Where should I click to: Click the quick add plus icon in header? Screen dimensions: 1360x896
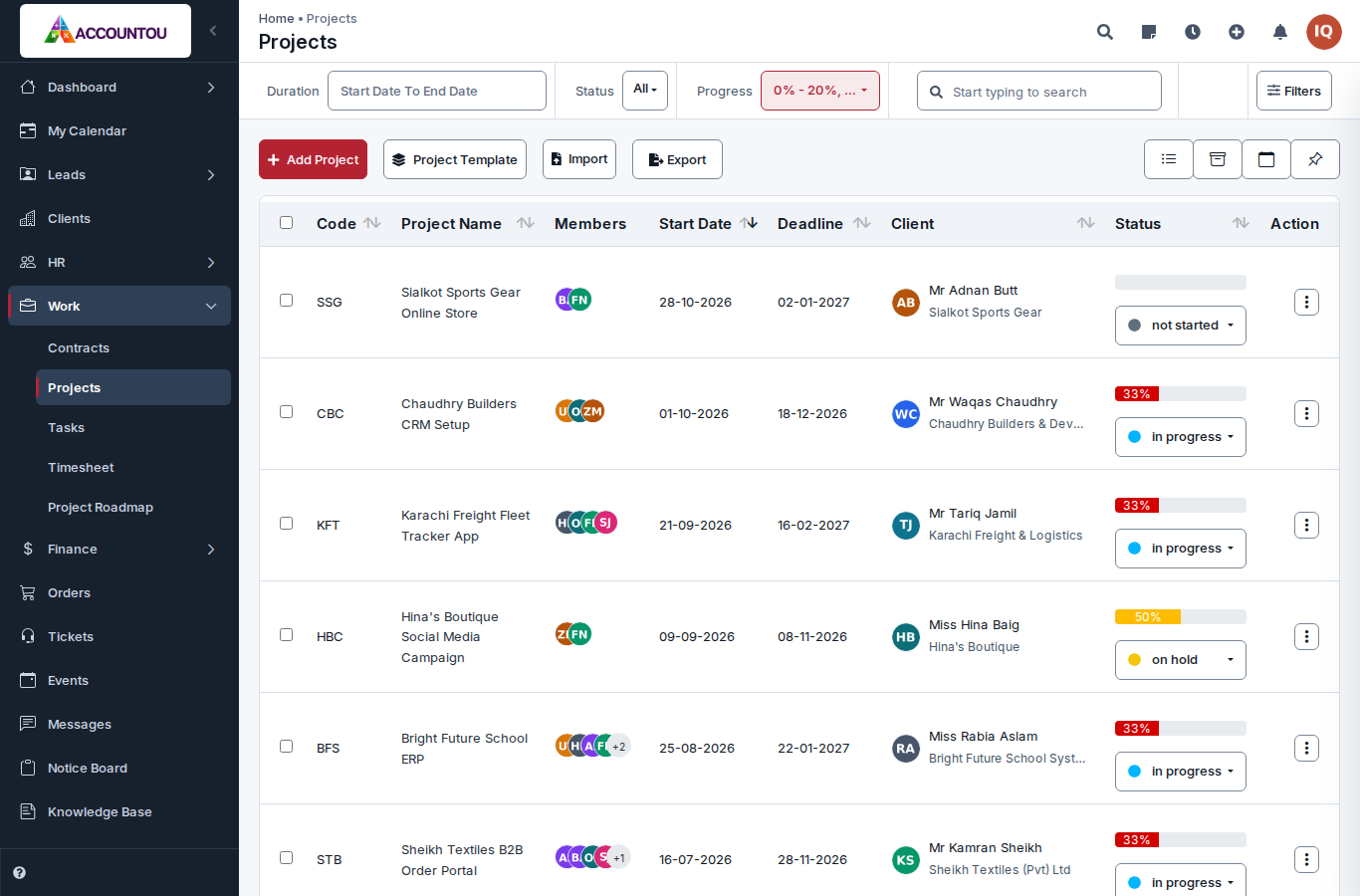point(1237,32)
